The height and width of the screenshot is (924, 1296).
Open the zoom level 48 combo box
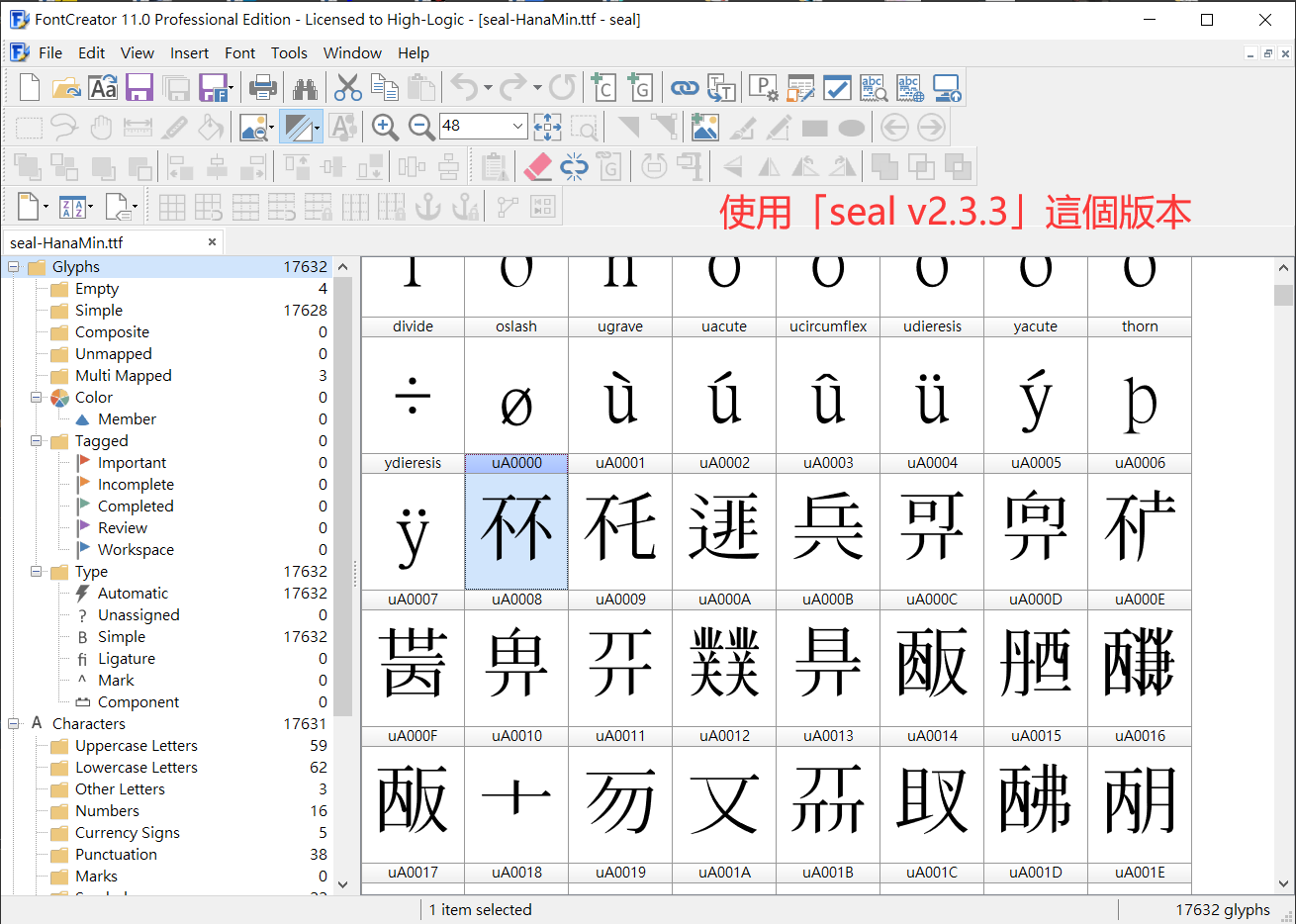click(483, 126)
